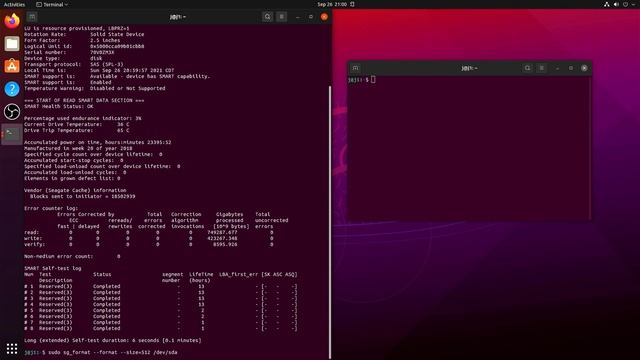The image size is (640, 360).
Task: Open the Terminal app menu in top bar
Action: [52, 4]
